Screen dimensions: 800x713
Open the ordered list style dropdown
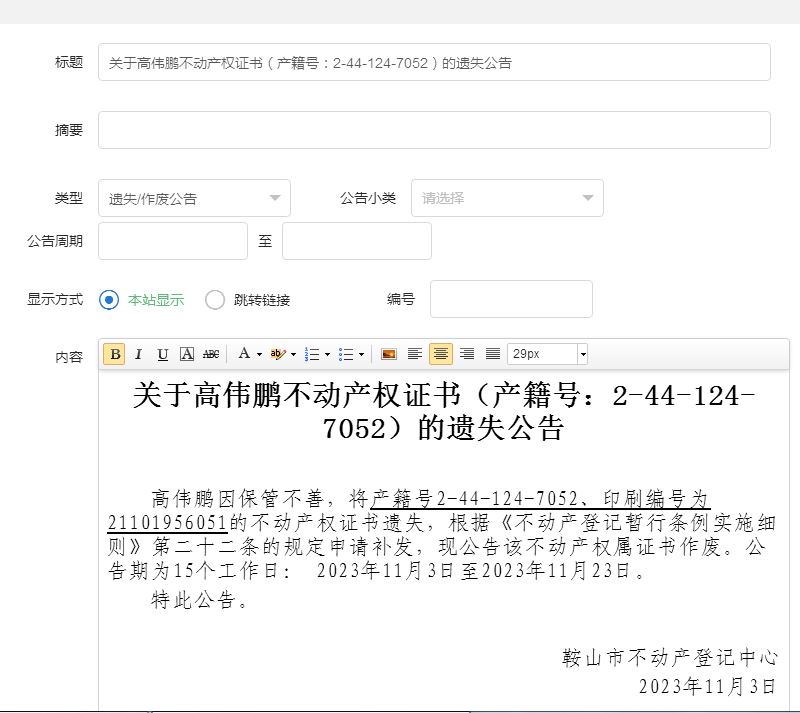(x=328, y=354)
